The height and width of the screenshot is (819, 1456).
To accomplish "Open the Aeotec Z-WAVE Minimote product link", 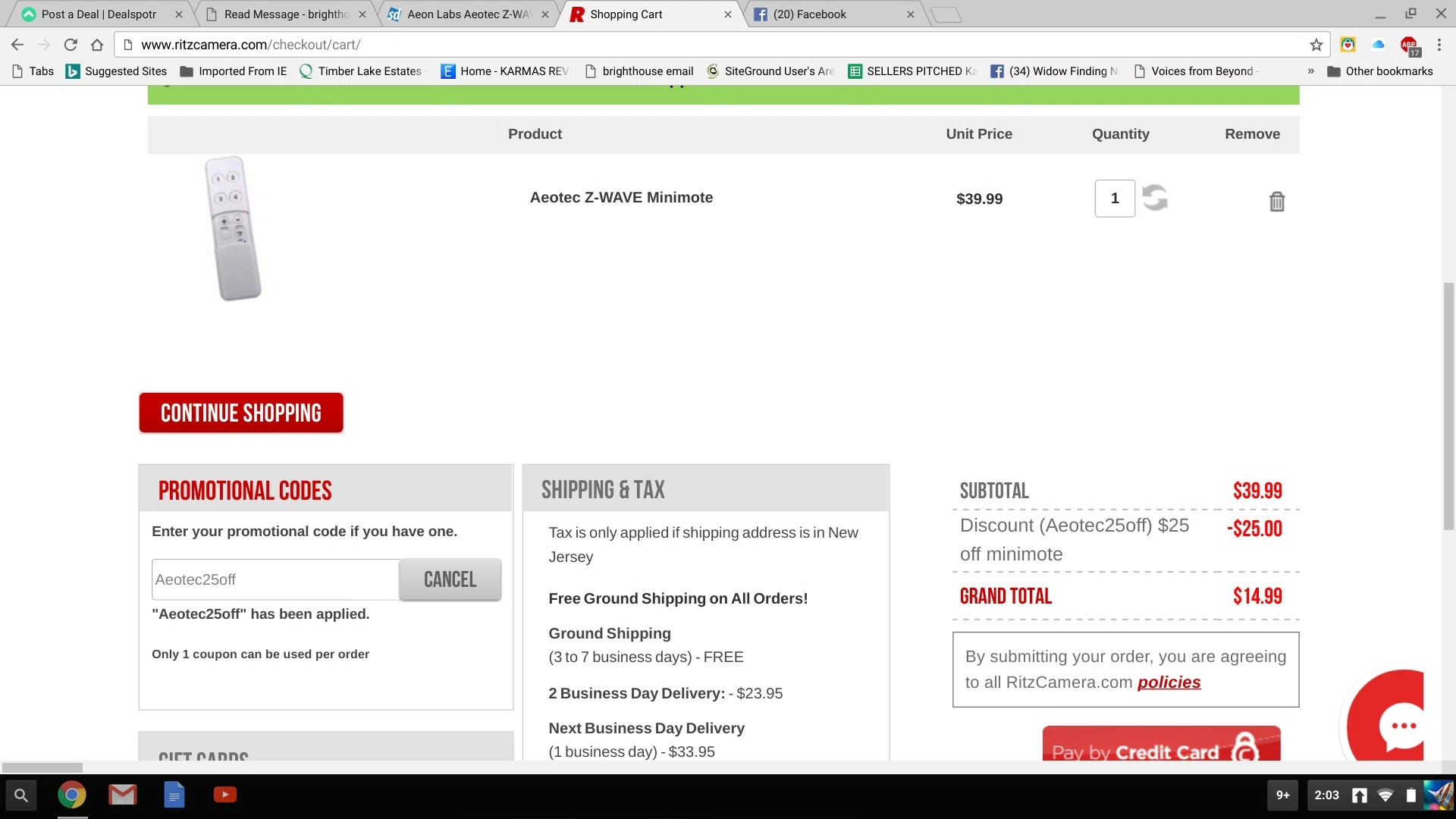I will click(621, 197).
